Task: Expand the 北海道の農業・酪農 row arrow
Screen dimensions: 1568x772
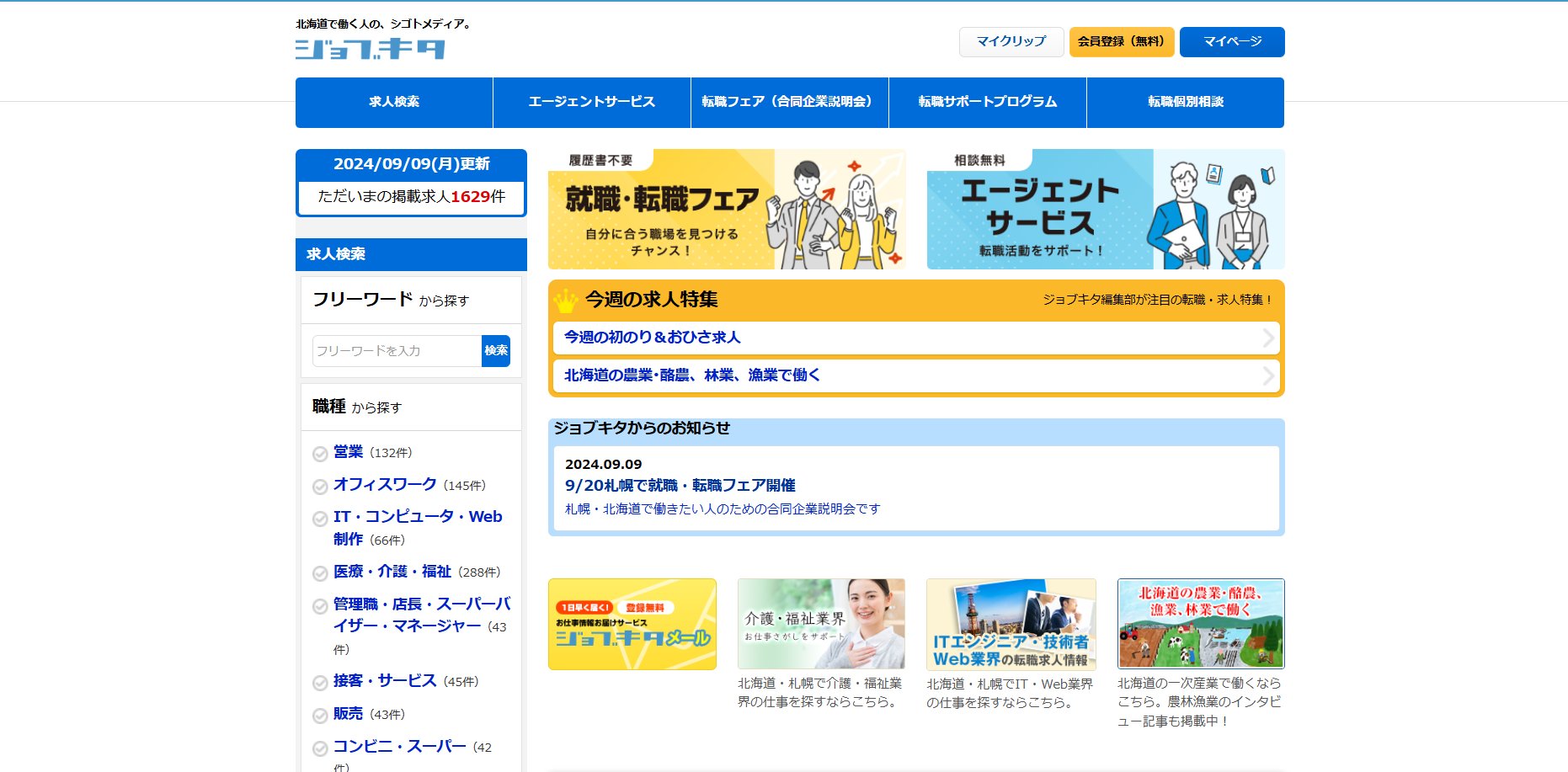Action: pyautogui.click(x=1267, y=376)
